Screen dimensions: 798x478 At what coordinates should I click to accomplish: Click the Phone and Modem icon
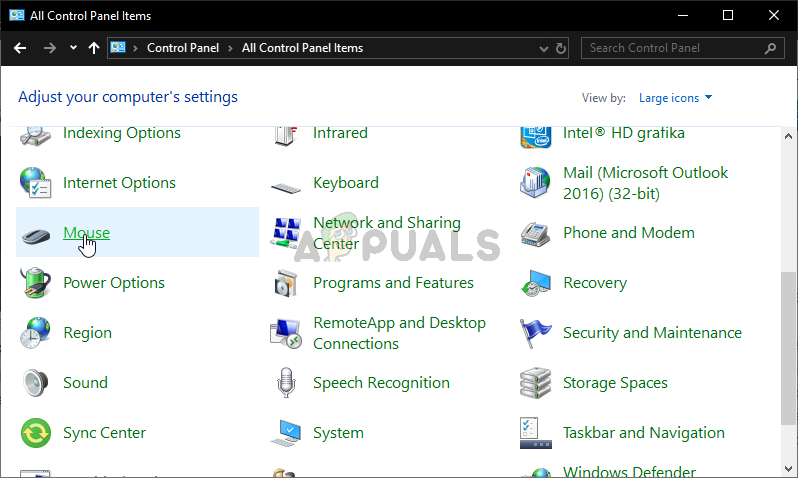(536, 233)
